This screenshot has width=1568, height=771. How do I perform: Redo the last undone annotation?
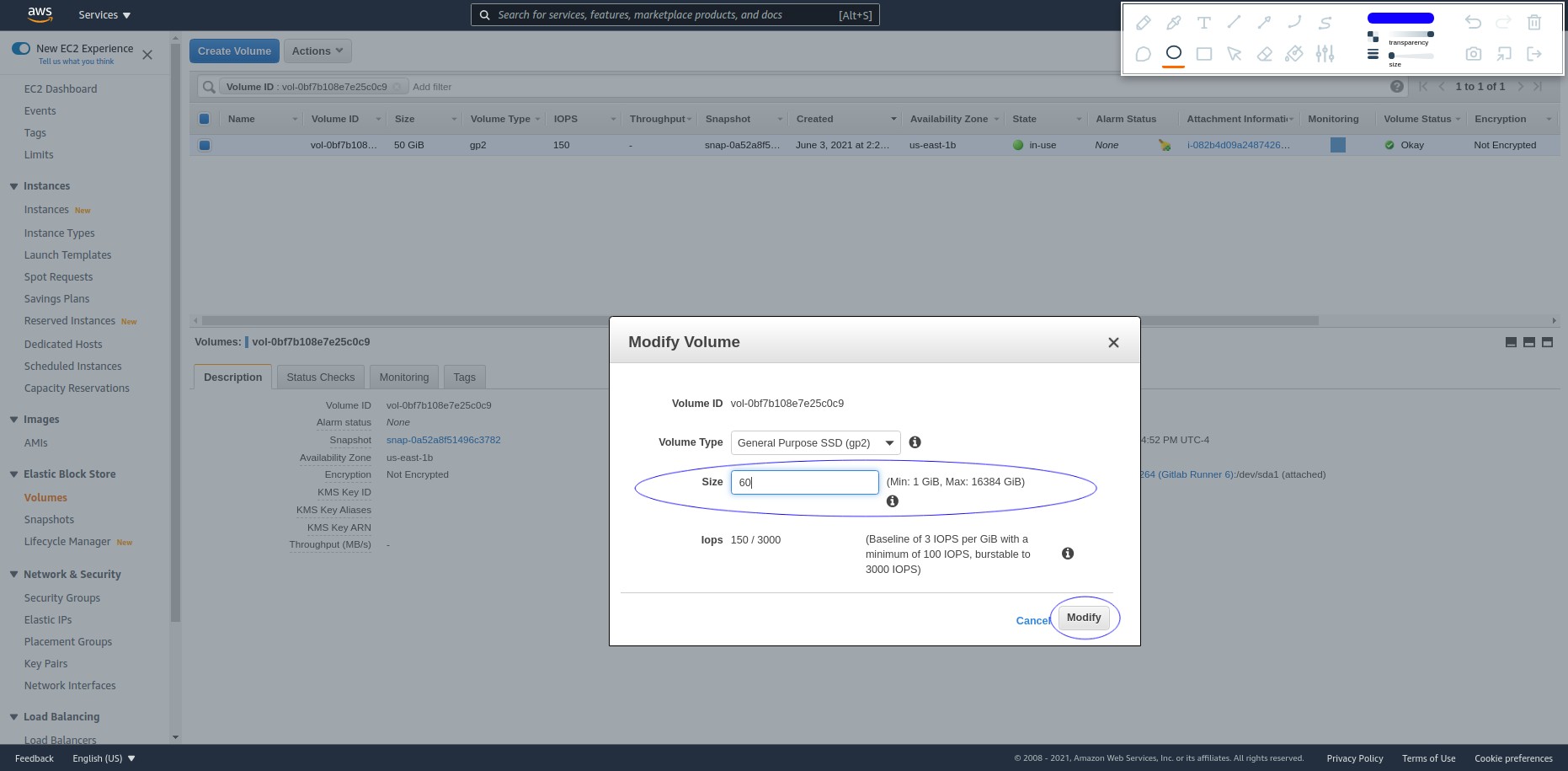1504,23
